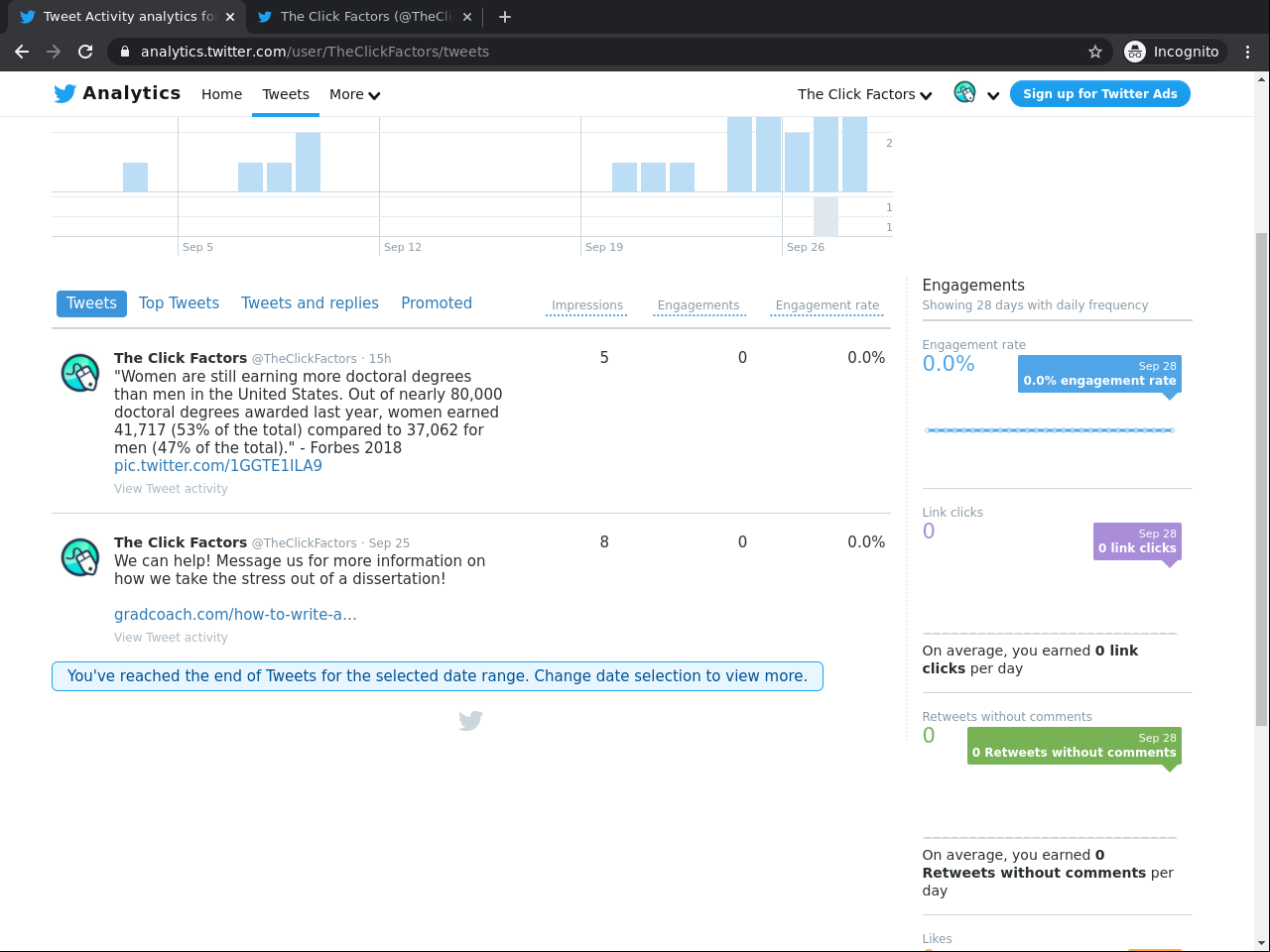Click the account avatar in header
This screenshot has width=1270, height=952.
pyautogui.click(x=964, y=92)
